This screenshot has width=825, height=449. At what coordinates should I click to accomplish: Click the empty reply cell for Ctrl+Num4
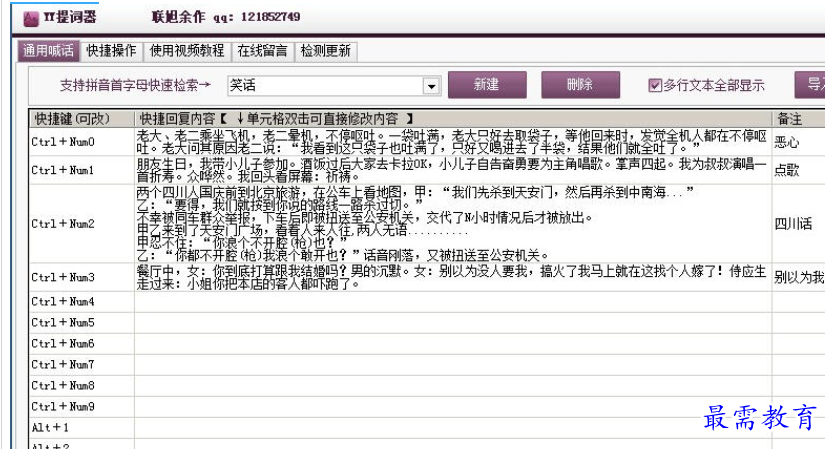(x=453, y=302)
